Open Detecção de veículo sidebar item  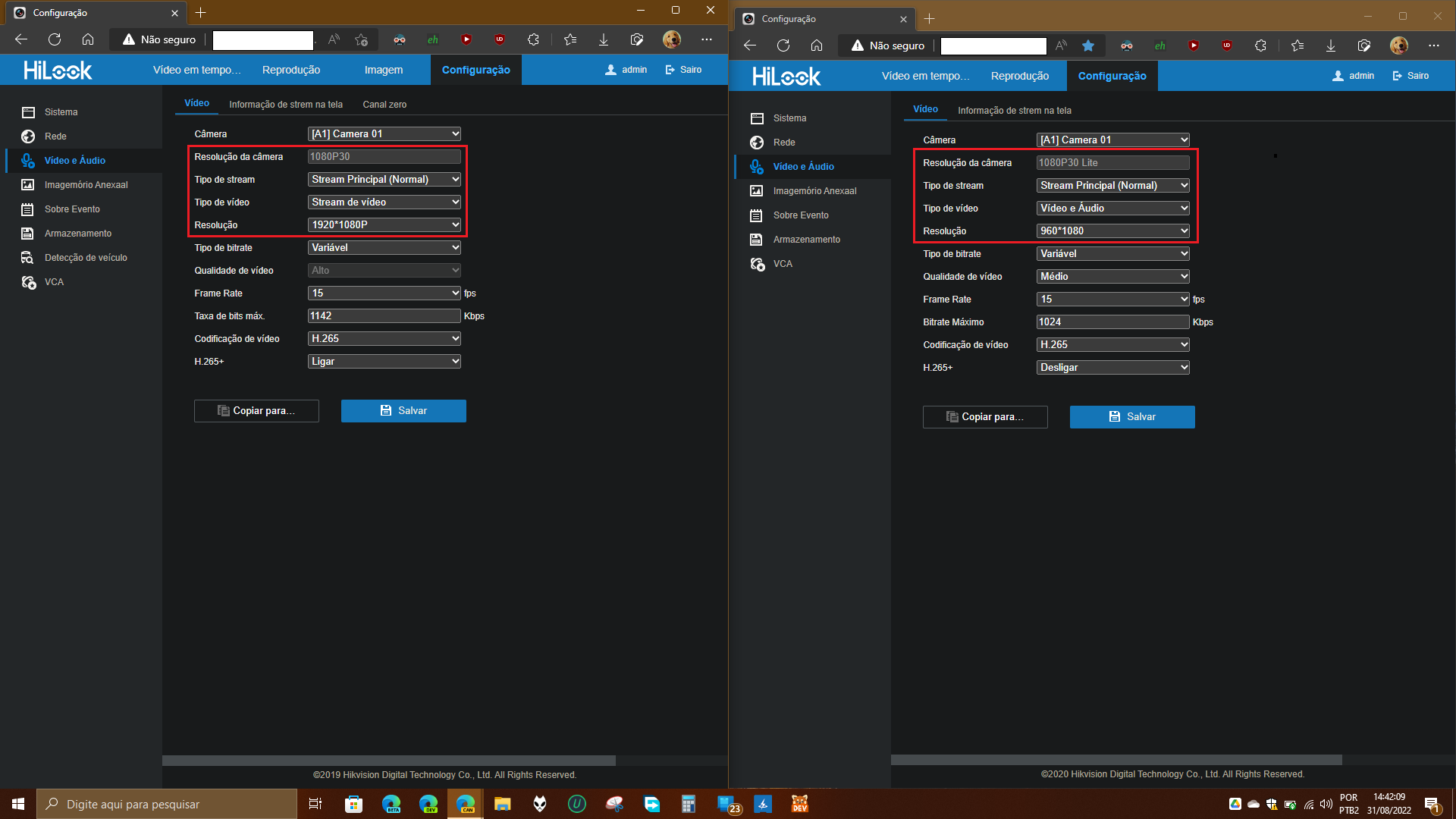(85, 258)
